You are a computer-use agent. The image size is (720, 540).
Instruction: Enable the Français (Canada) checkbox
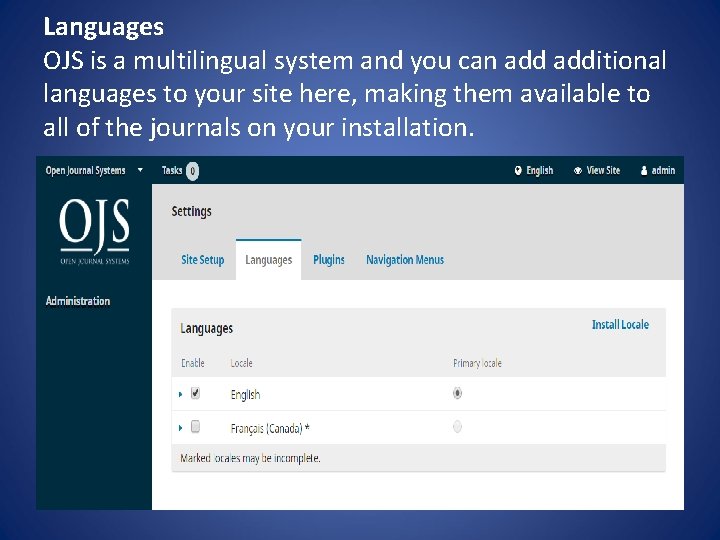(195, 427)
